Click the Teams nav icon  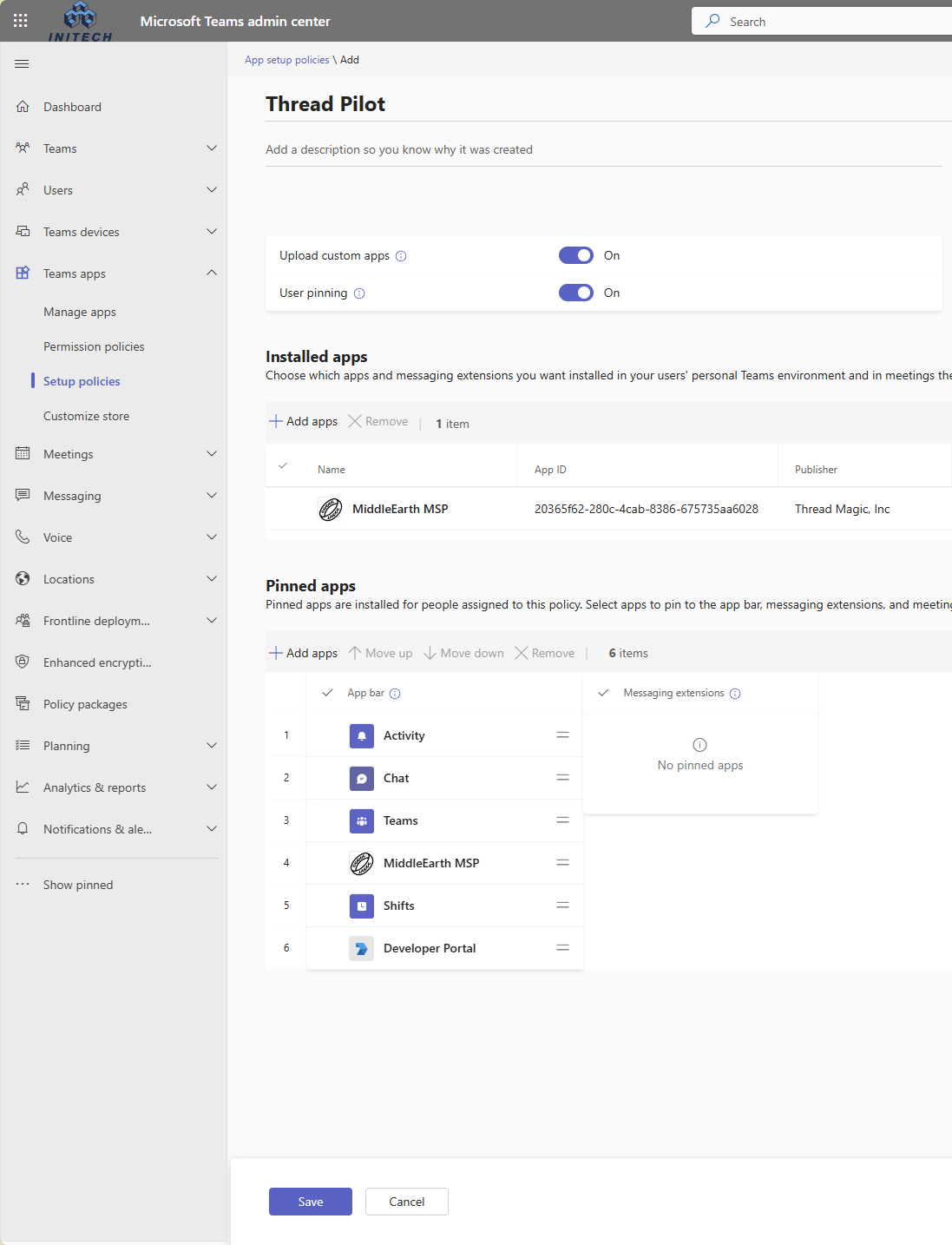pyautogui.click(x=23, y=148)
